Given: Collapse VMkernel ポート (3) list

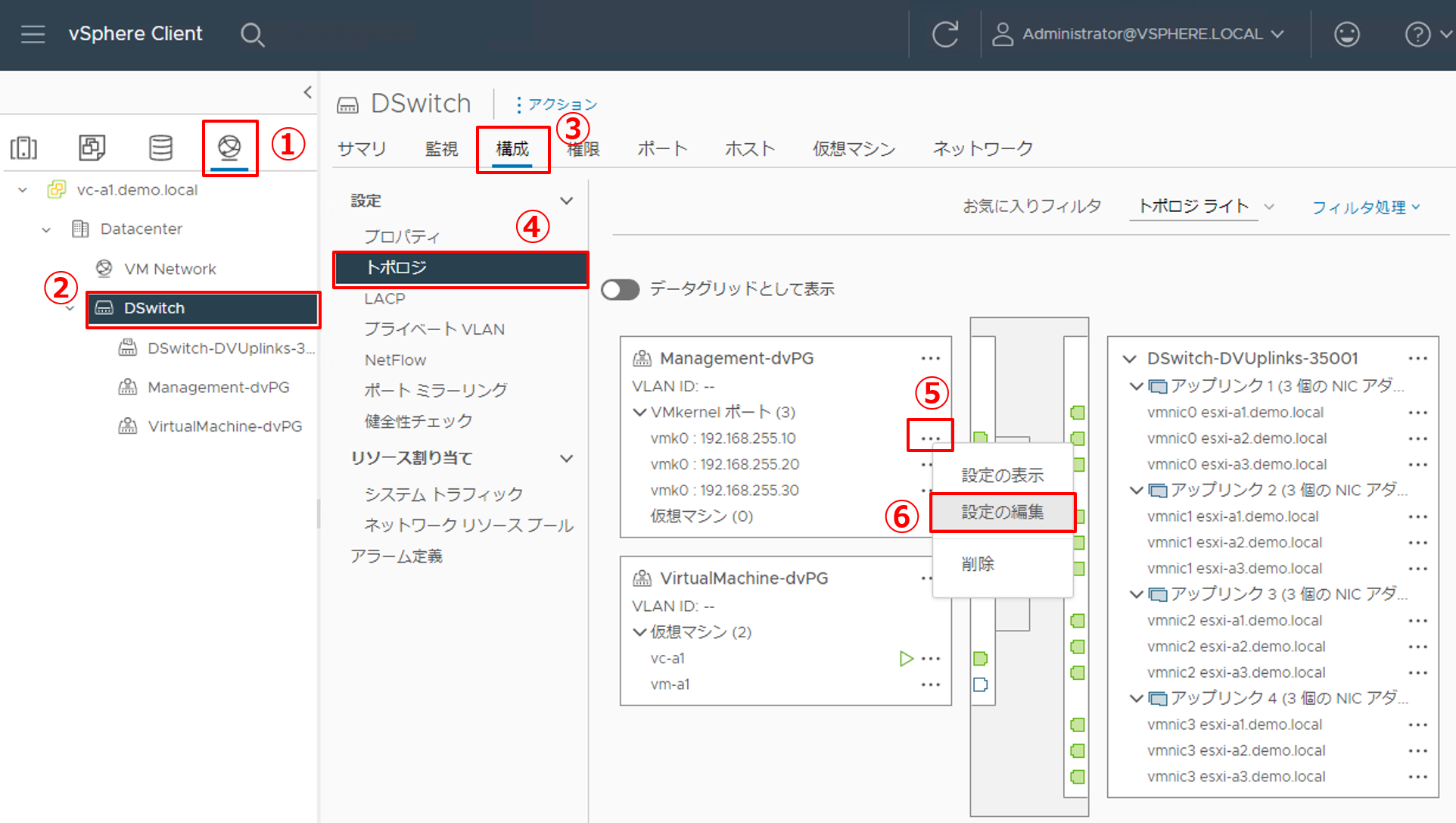Looking at the screenshot, I should 639,413.
